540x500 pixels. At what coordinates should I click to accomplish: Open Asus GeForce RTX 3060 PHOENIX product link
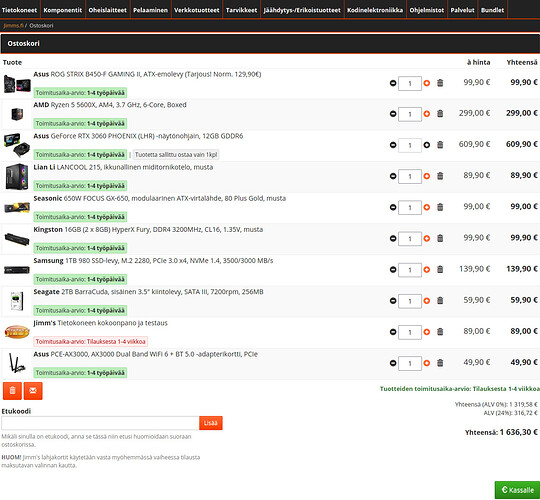(x=138, y=136)
